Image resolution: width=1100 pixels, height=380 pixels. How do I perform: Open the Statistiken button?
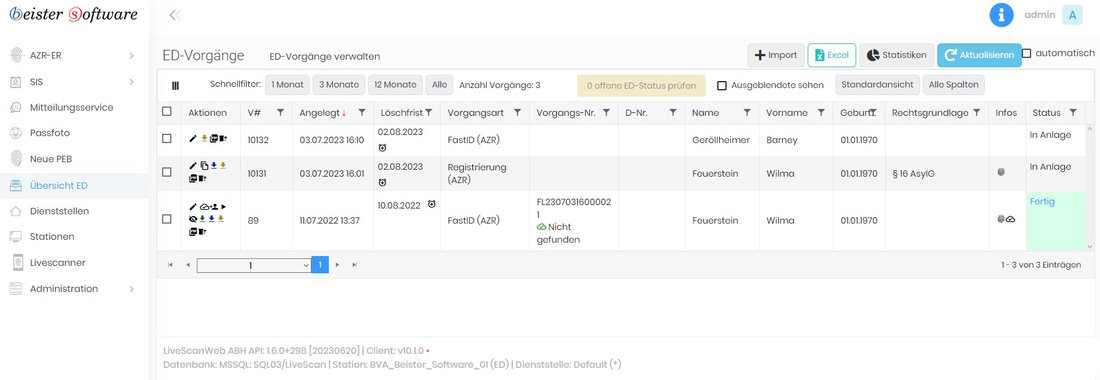897,55
